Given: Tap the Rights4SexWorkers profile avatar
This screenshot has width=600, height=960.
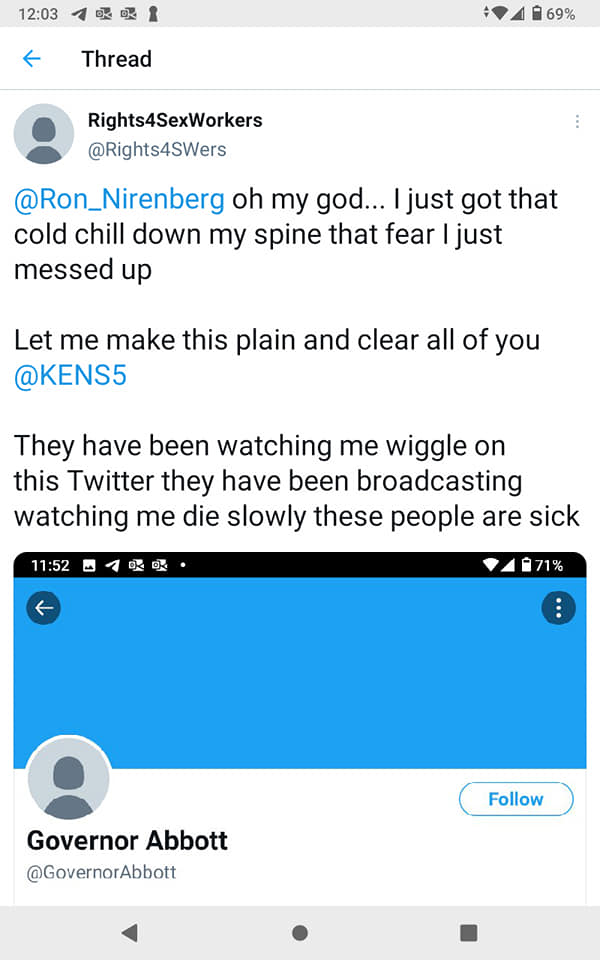Looking at the screenshot, I should [44, 134].
